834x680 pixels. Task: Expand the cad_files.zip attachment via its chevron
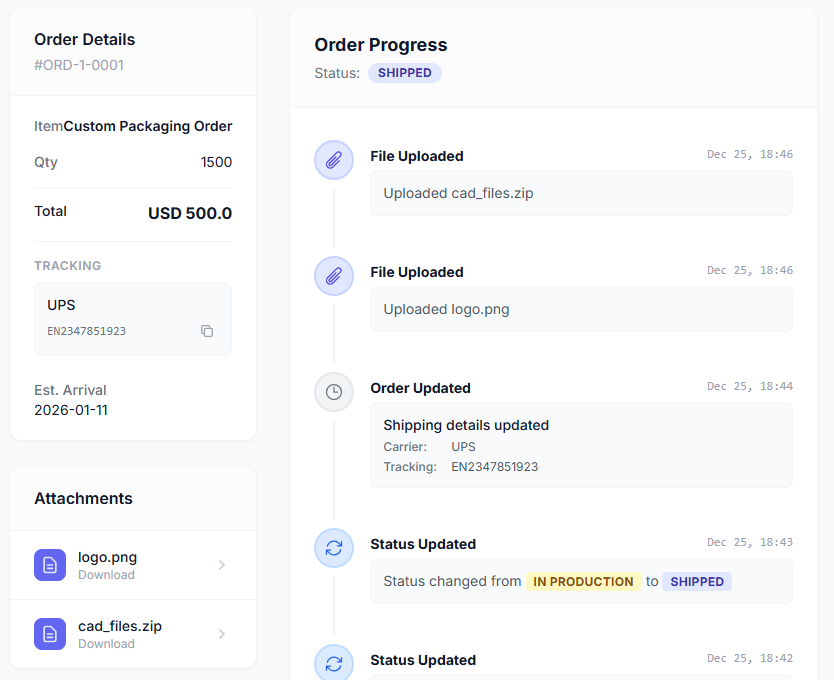[x=221, y=634]
